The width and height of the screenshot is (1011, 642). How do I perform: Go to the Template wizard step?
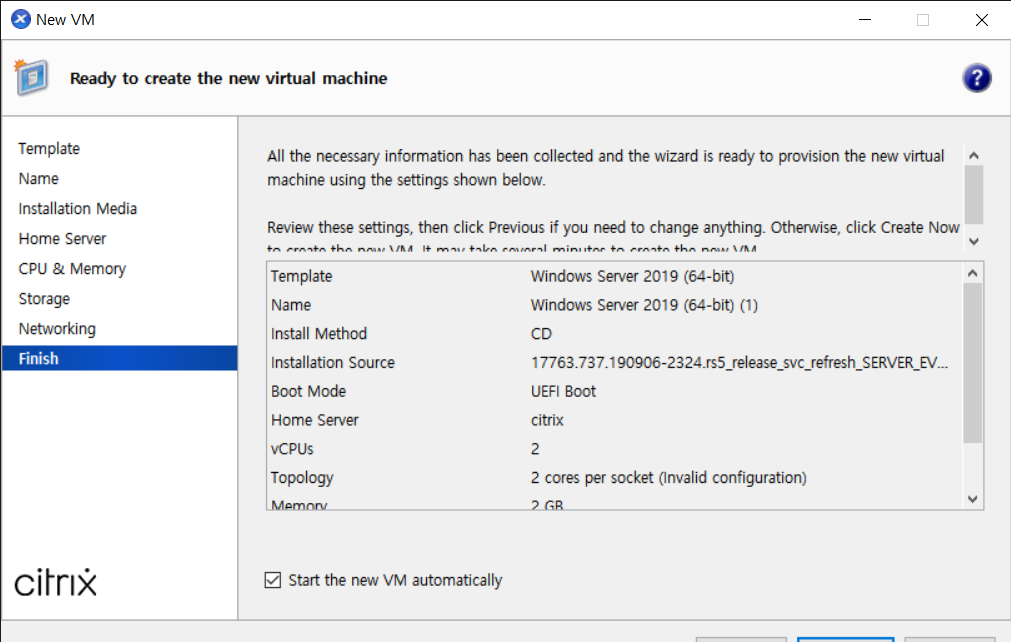point(49,148)
